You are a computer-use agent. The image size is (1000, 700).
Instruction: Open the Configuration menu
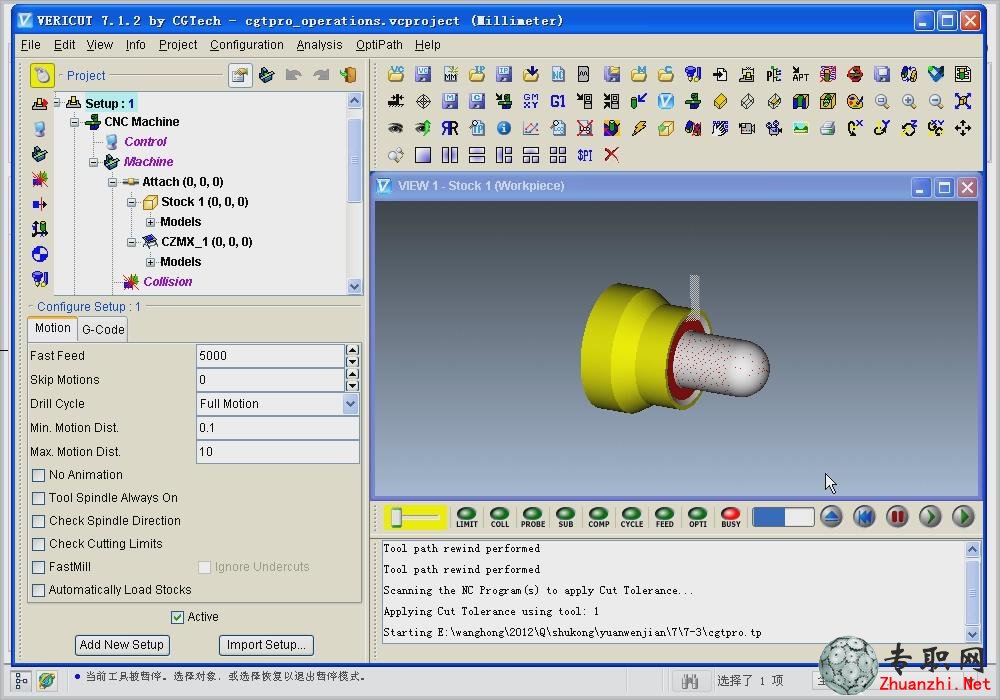pyautogui.click(x=247, y=45)
